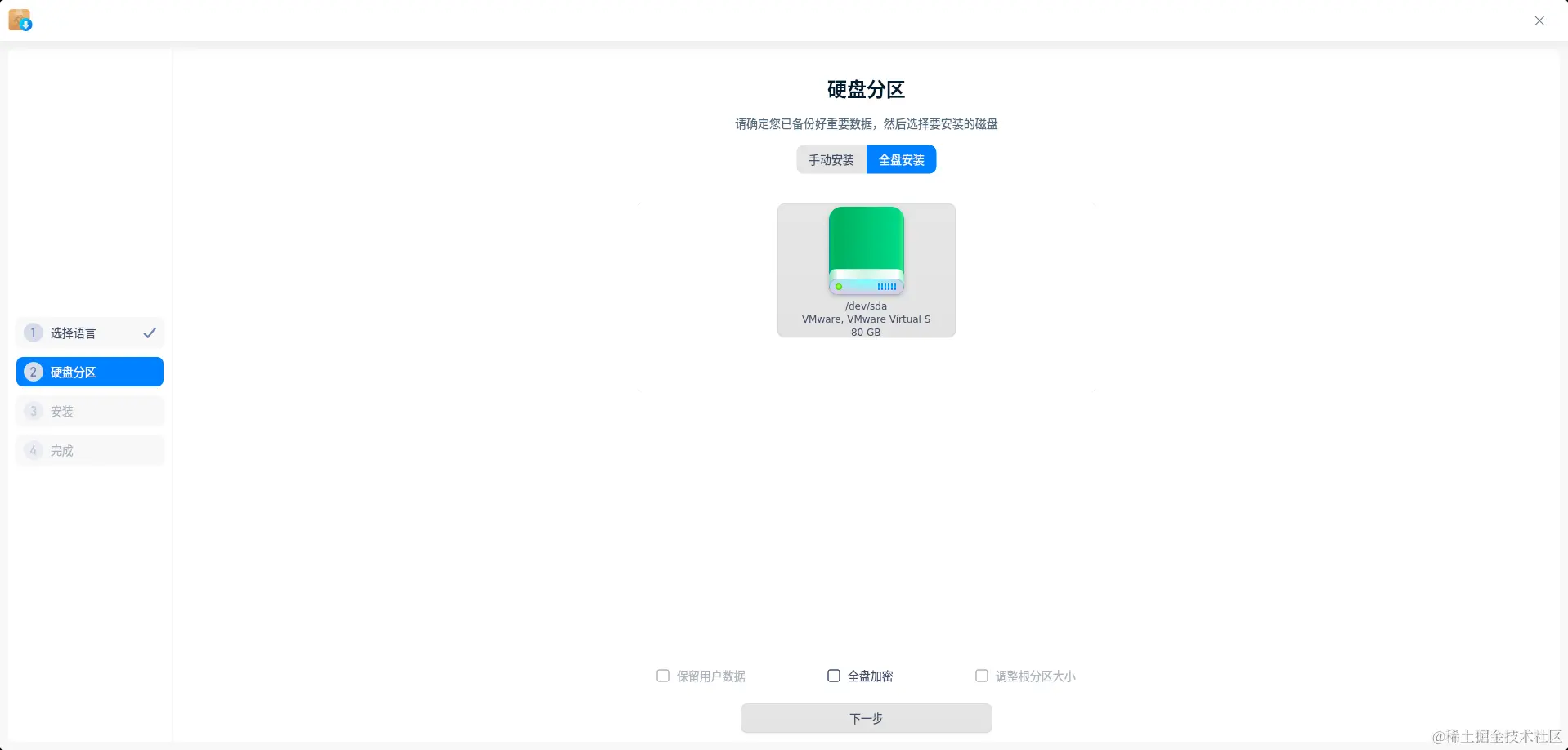Click the step 4 number circle
The height and width of the screenshot is (750, 1568).
tap(33, 450)
